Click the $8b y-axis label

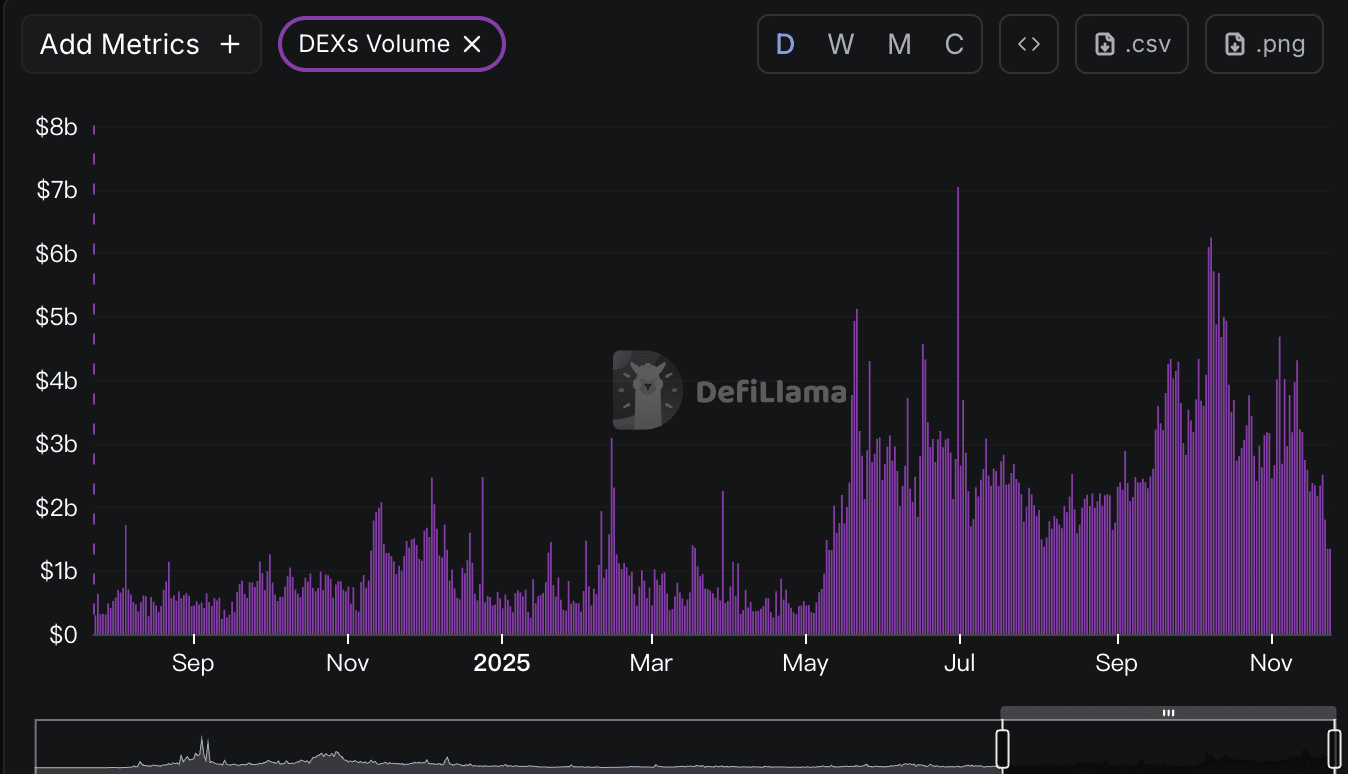(x=57, y=127)
